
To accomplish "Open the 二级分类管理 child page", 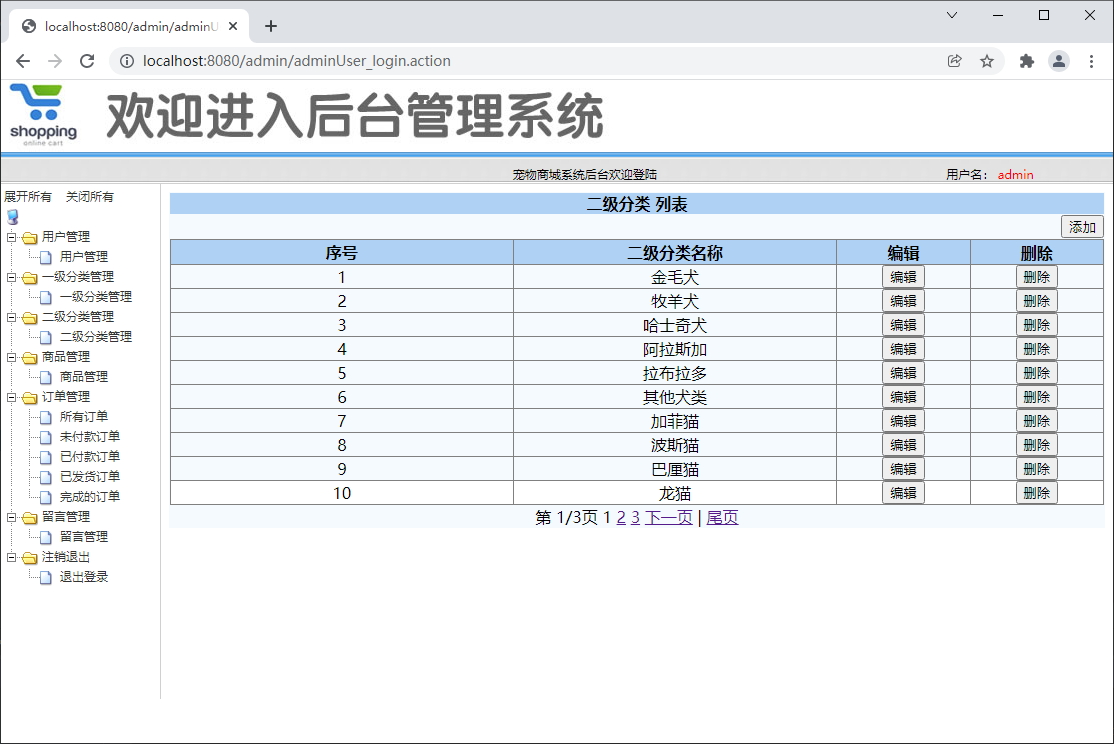I will tap(96, 337).
